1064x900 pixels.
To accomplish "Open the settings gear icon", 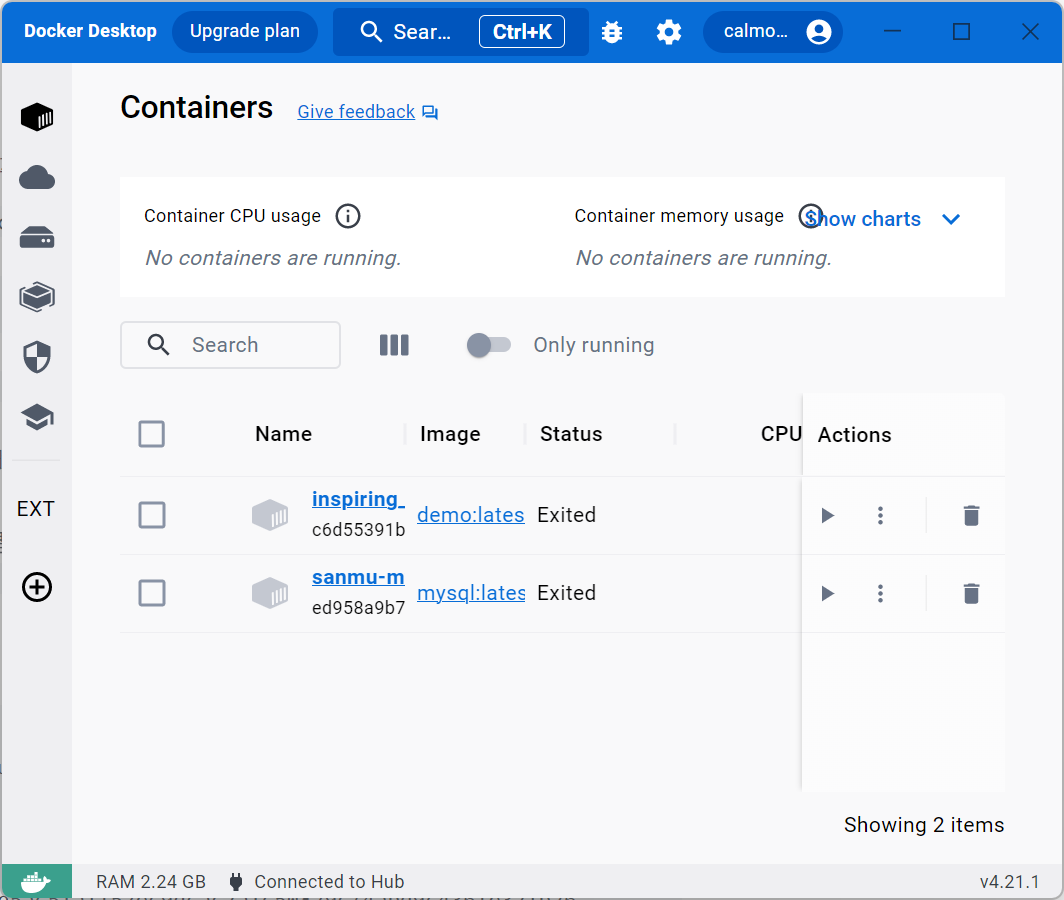I will (x=669, y=32).
